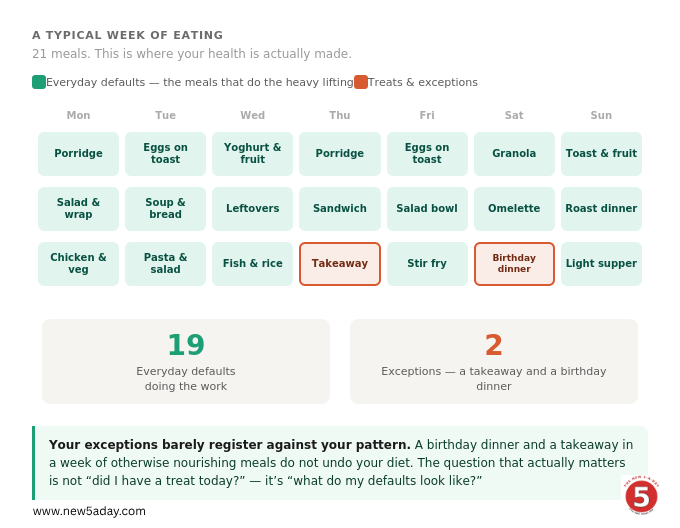Open the www.new5aday.com link
This screenshot has height=528, width=680.
point(89,511)
